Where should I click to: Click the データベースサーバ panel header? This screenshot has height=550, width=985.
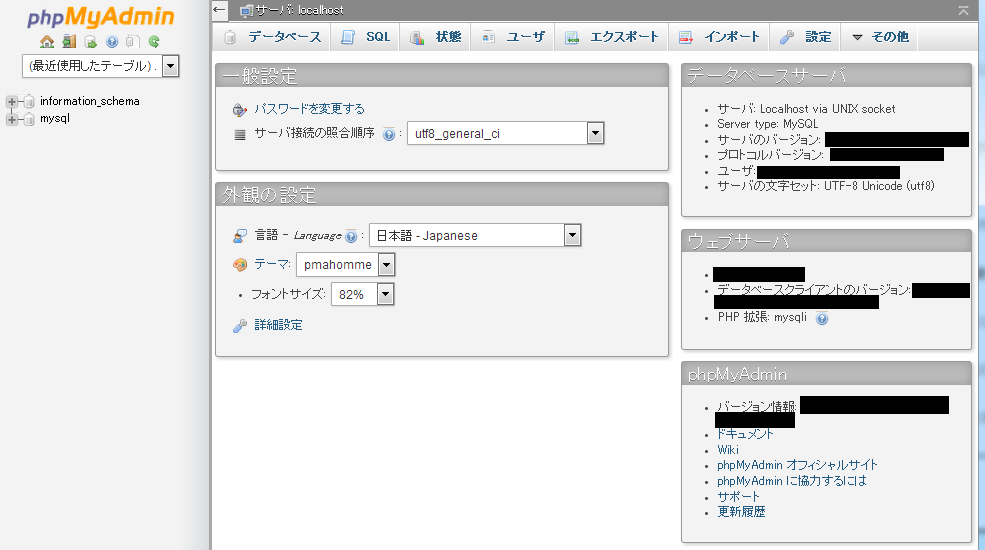826,76
